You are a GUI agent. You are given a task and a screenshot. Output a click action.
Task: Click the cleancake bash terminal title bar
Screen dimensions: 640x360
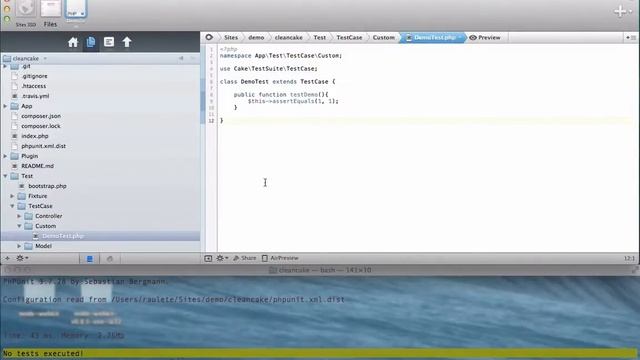320,270
